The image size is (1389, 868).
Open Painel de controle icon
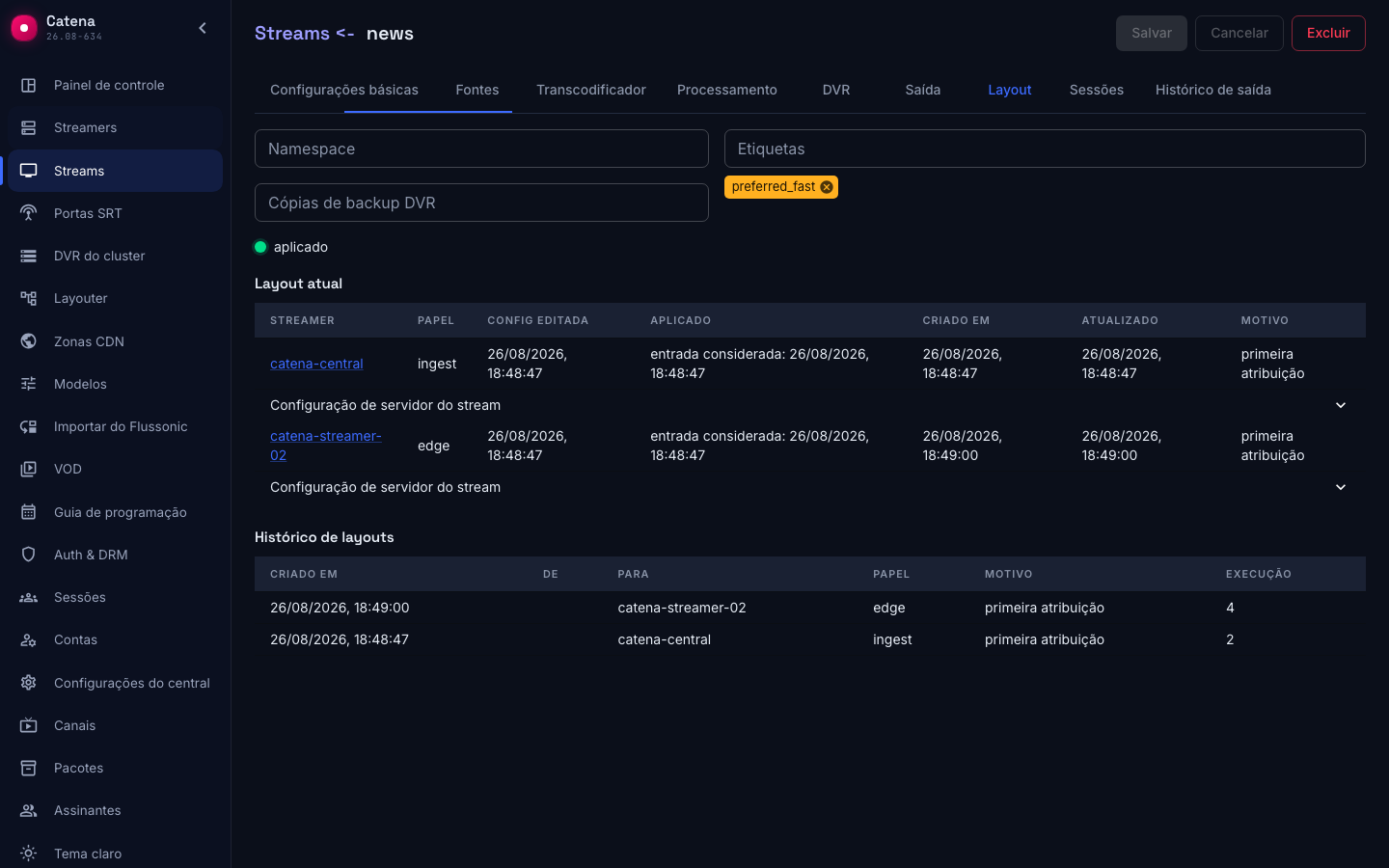(x=29, y=85)
